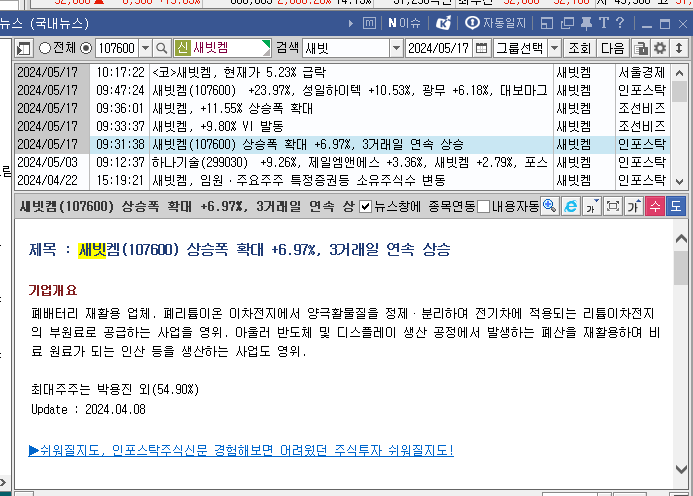Click the duplicate window icon
The width and height of the screenshot is (693, 496).
[567, 23]
